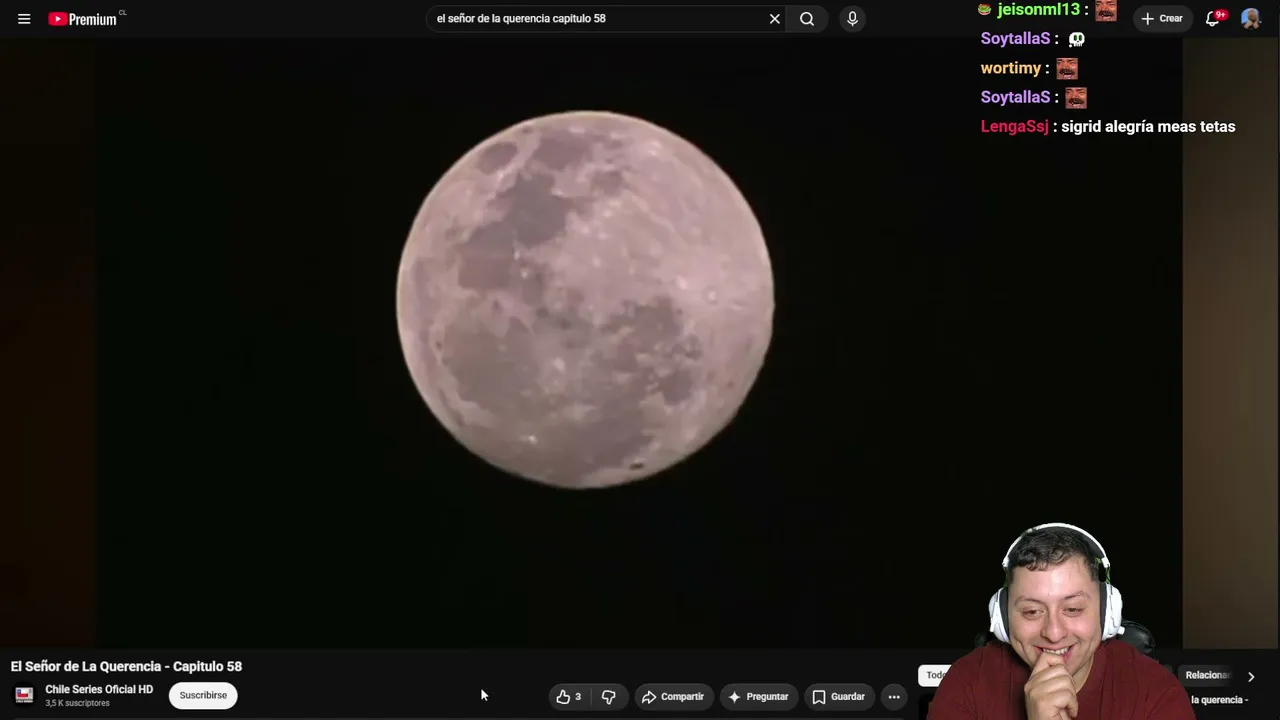Click username jeisonml13 in chat overlay
The image size is (1280, 720).
pos(1038,10)
